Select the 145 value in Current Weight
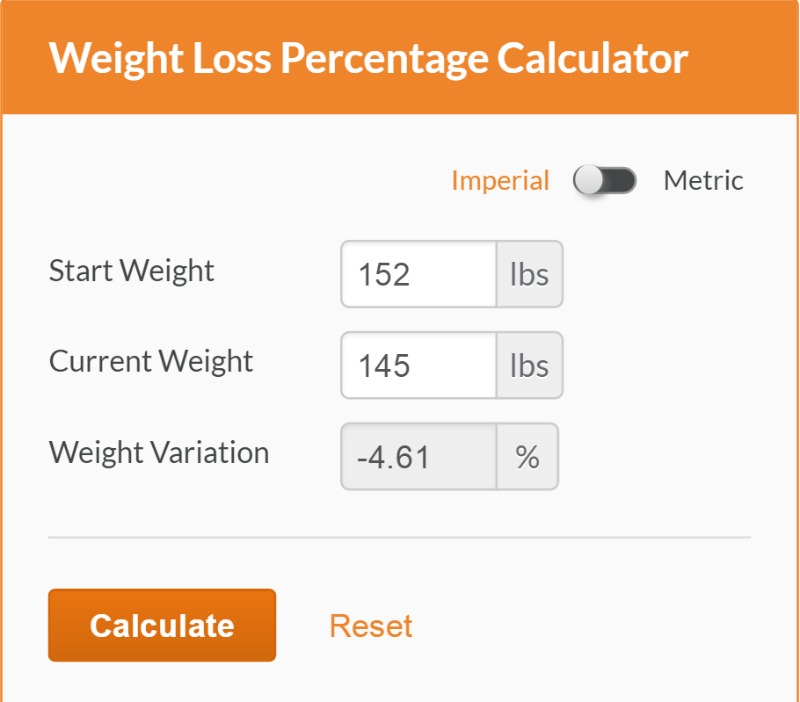Image resolution: width=800 pixels, height=702 pixels. tap(382, 365)
